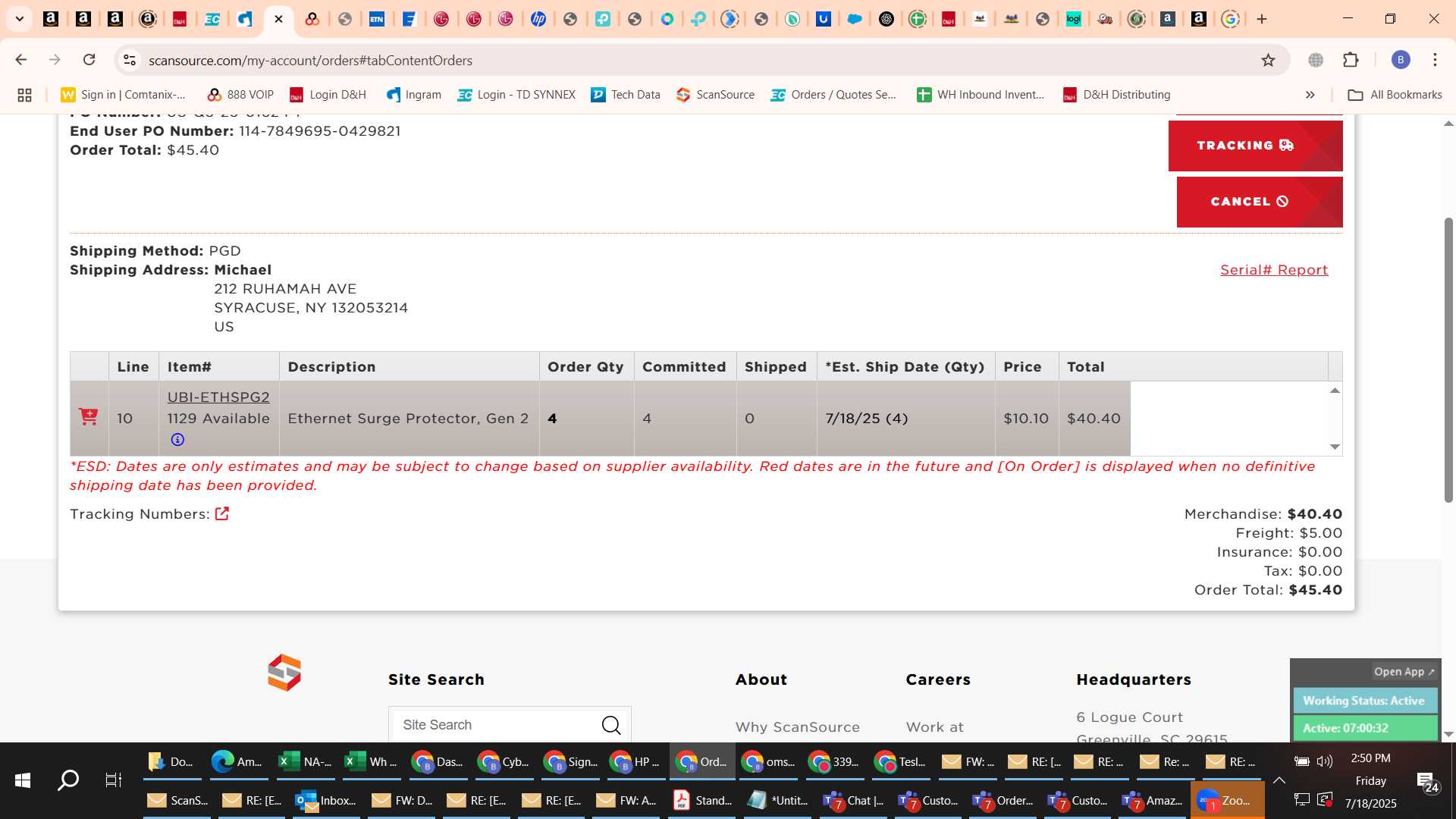Open the Login D&H bookmark
Image resolution: width=1456 pixels, height=819 pixels.
(x=328, y=95)
